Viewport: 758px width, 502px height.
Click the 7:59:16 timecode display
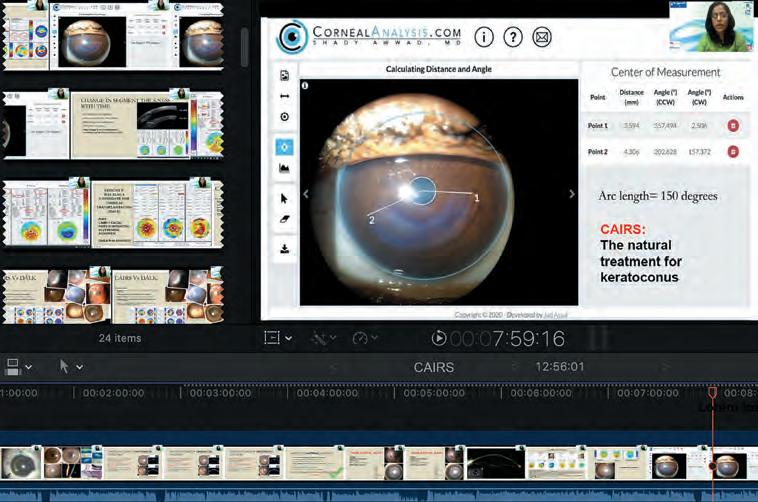point(508,338)
